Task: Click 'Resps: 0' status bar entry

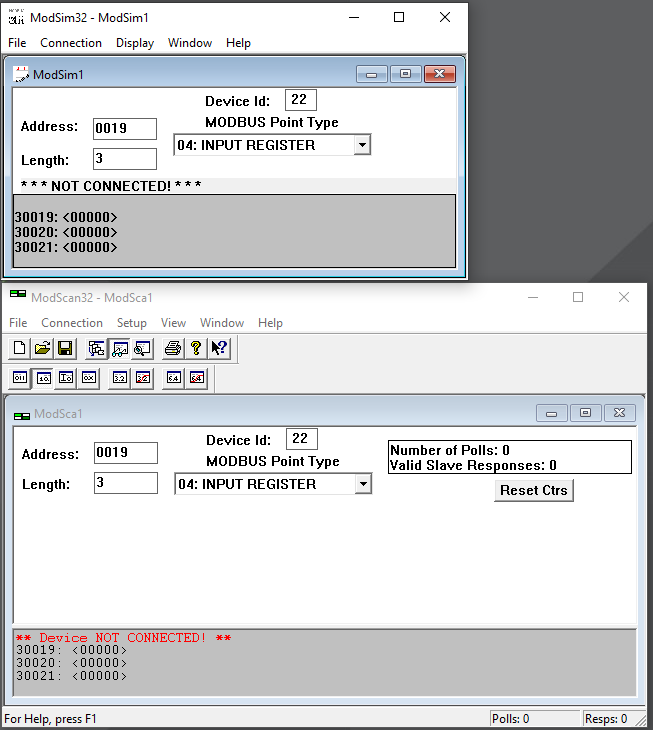Action: click(x=606, y=719)
